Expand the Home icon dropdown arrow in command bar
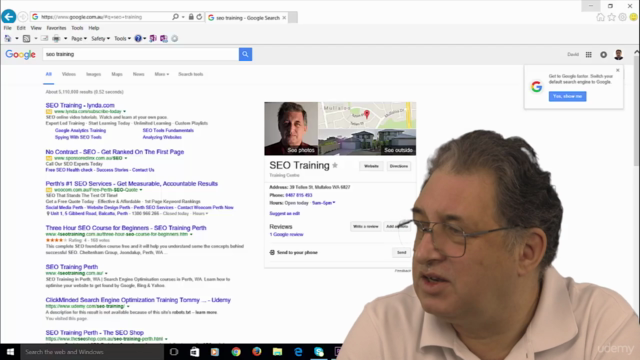The width and height of the screenshot is (640, 360). pyautogui.click(x=17, y=38)
